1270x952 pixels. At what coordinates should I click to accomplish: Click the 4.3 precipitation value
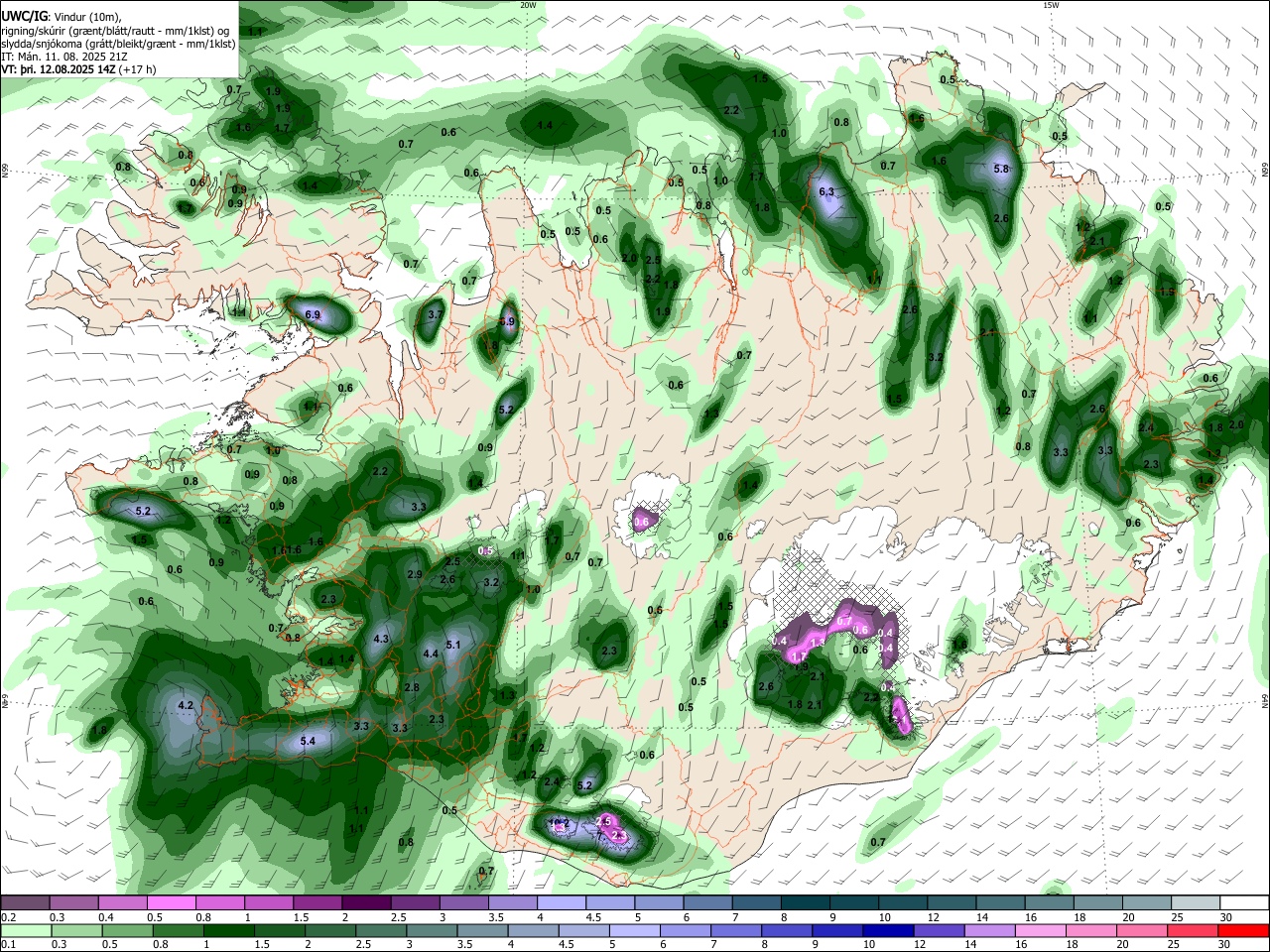pos(381,640)
